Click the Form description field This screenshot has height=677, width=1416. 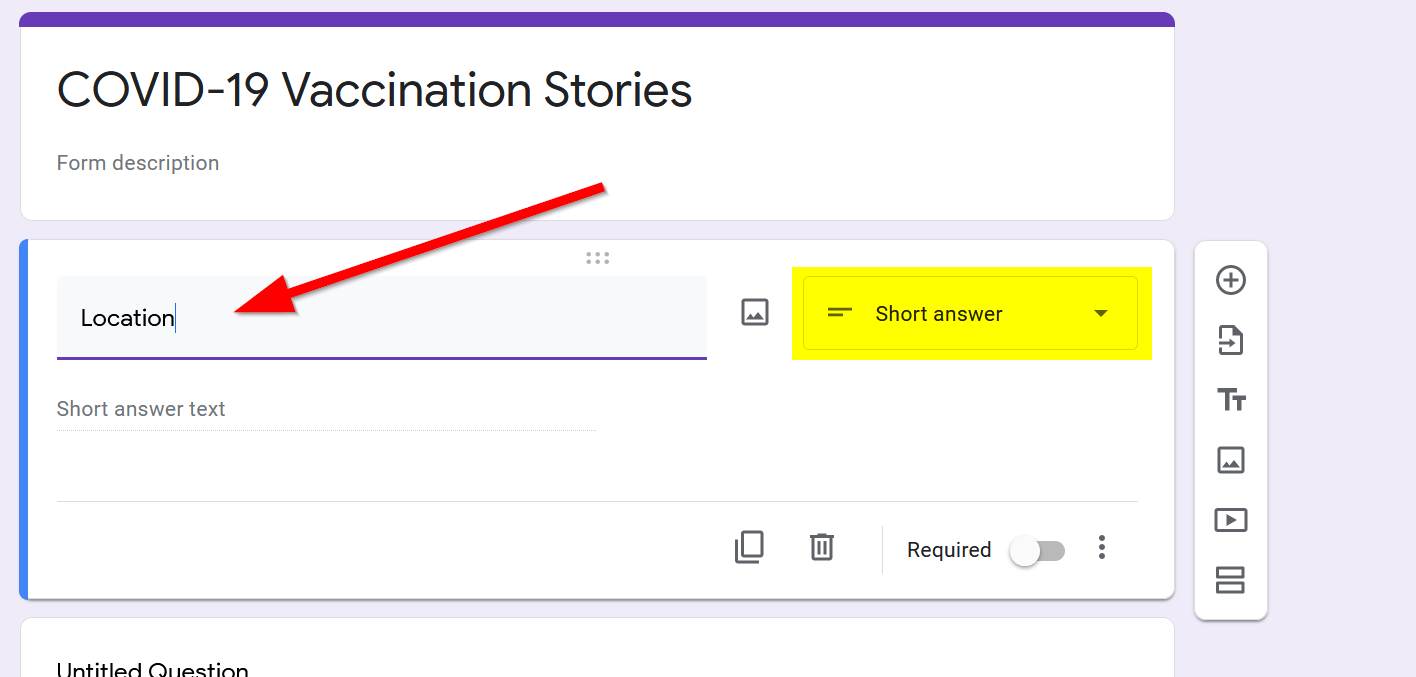(x=138, y=163)
